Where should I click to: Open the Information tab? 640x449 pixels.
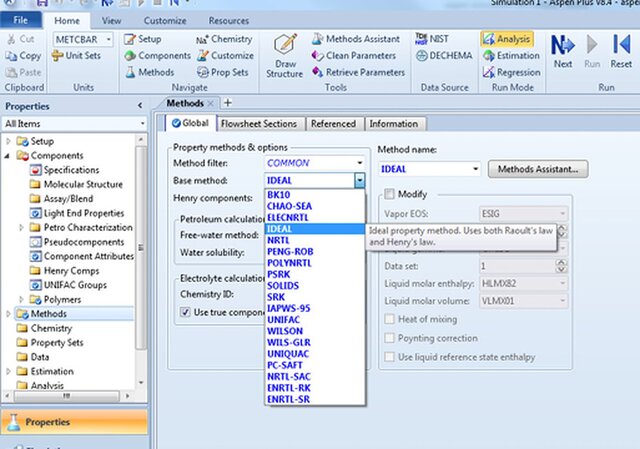tap(393, 124)
